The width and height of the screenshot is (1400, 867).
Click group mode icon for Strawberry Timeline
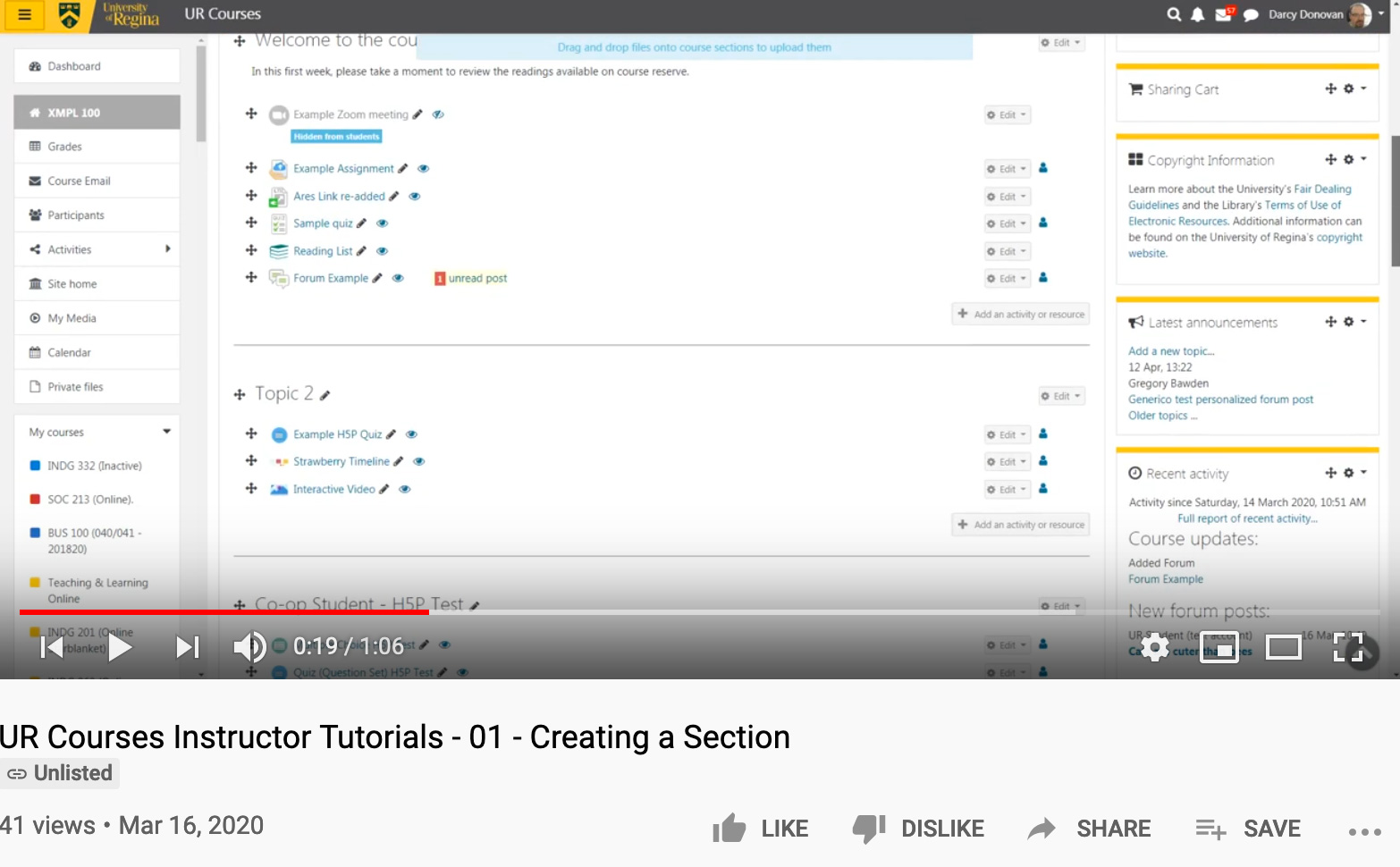tap(1043, 461)
